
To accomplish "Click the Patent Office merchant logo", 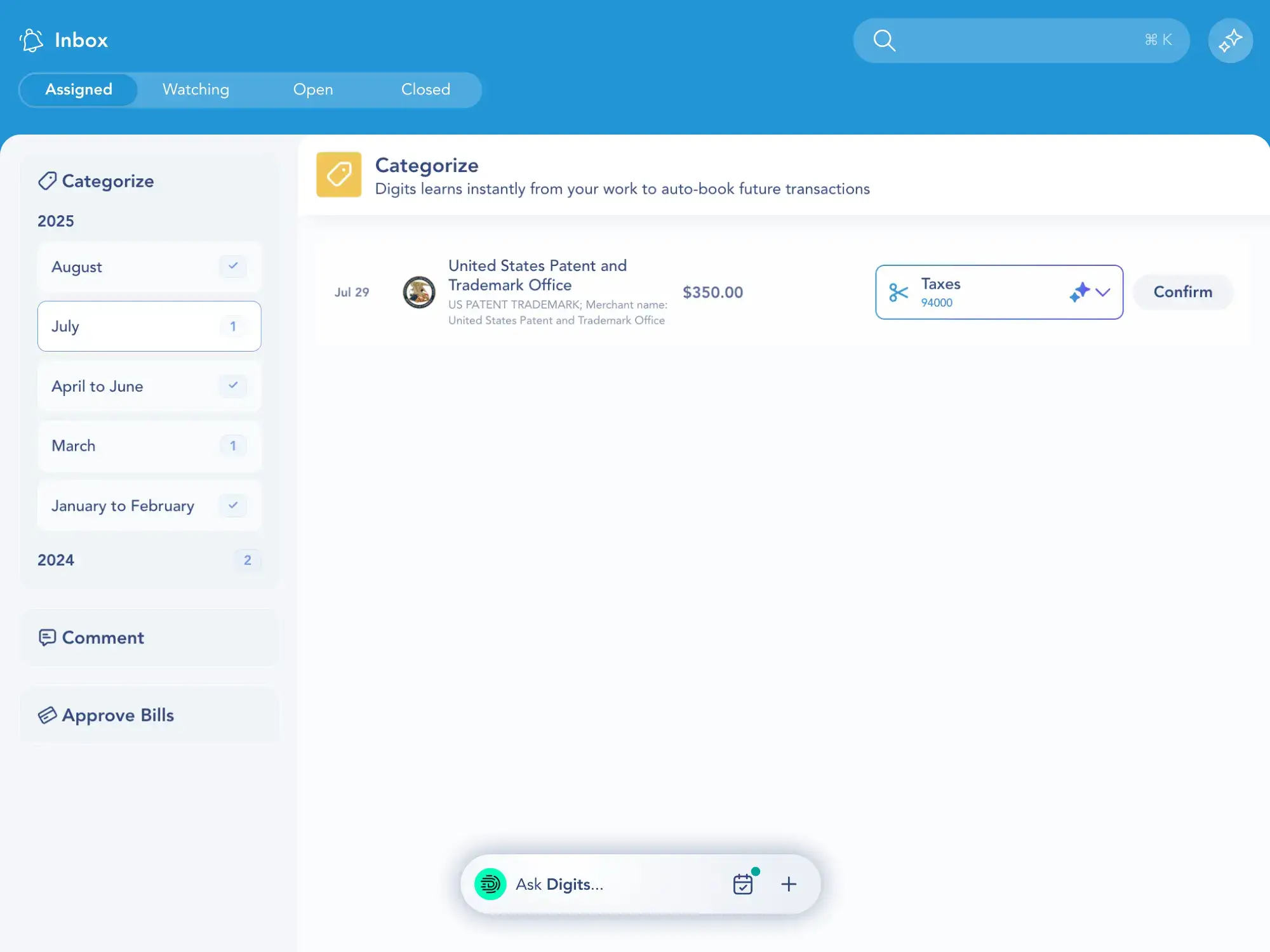I will tap(419, 292).
